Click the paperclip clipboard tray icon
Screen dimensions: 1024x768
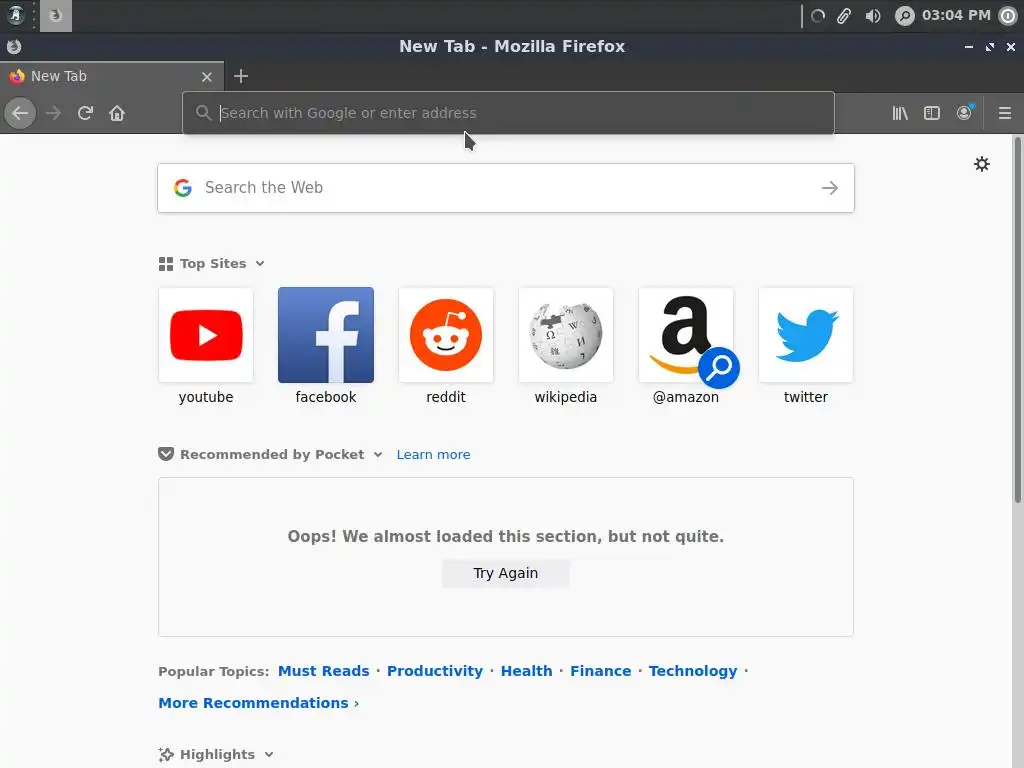[x=844, y=16]
